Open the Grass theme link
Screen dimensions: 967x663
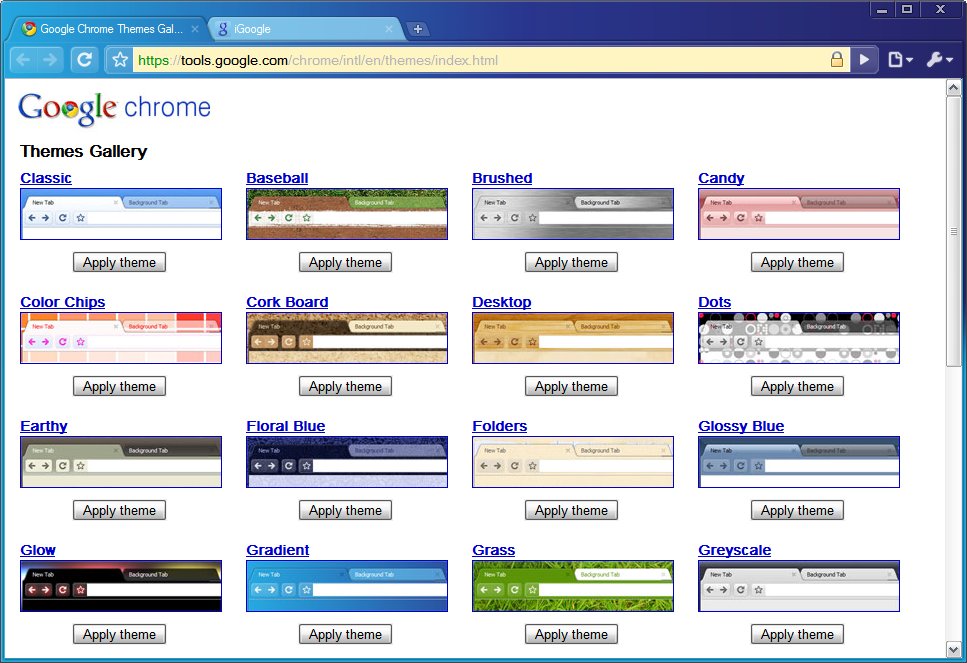(x=493, y=550)
